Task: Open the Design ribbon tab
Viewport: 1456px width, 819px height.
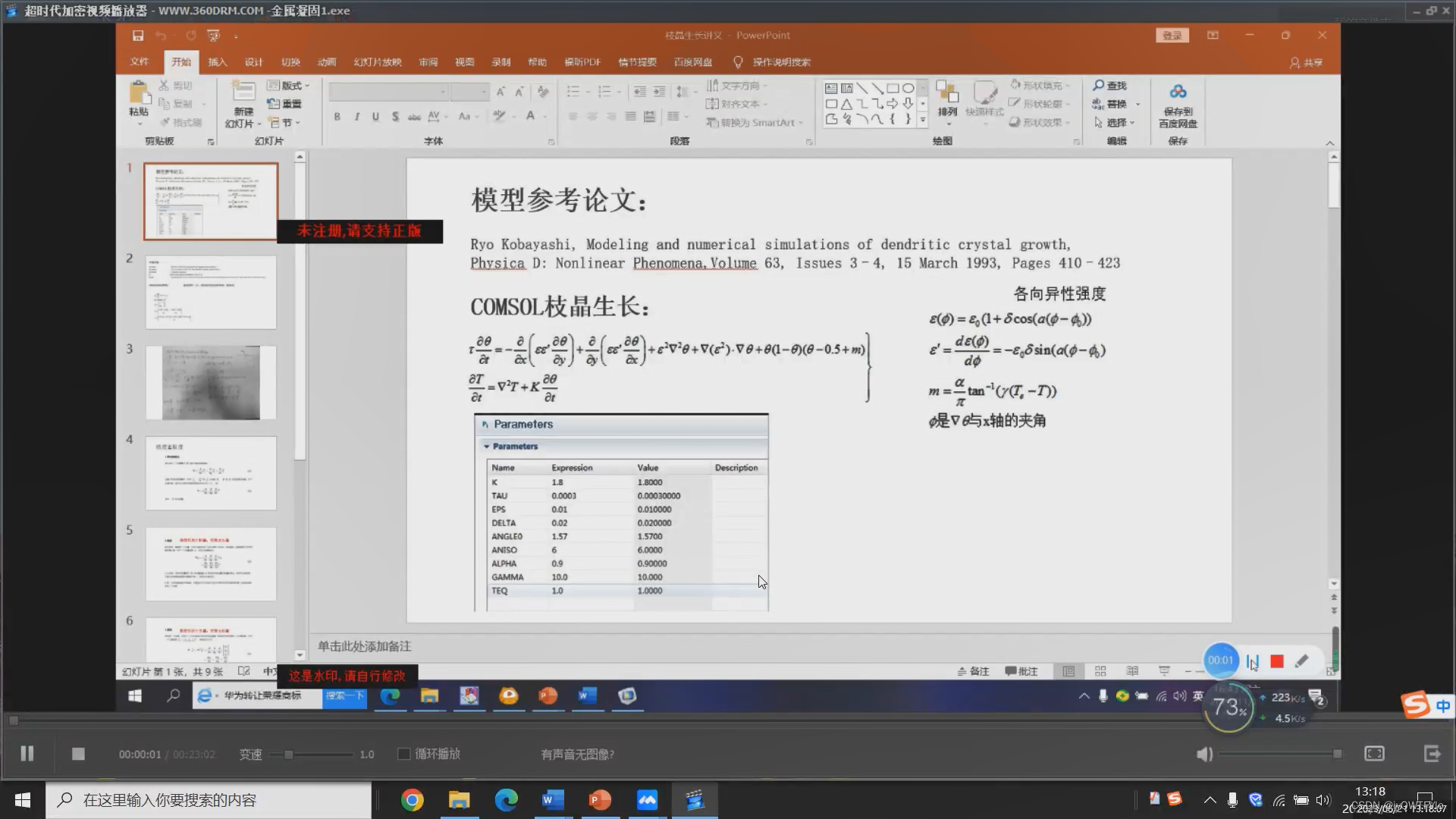Action: pos(253,62)
